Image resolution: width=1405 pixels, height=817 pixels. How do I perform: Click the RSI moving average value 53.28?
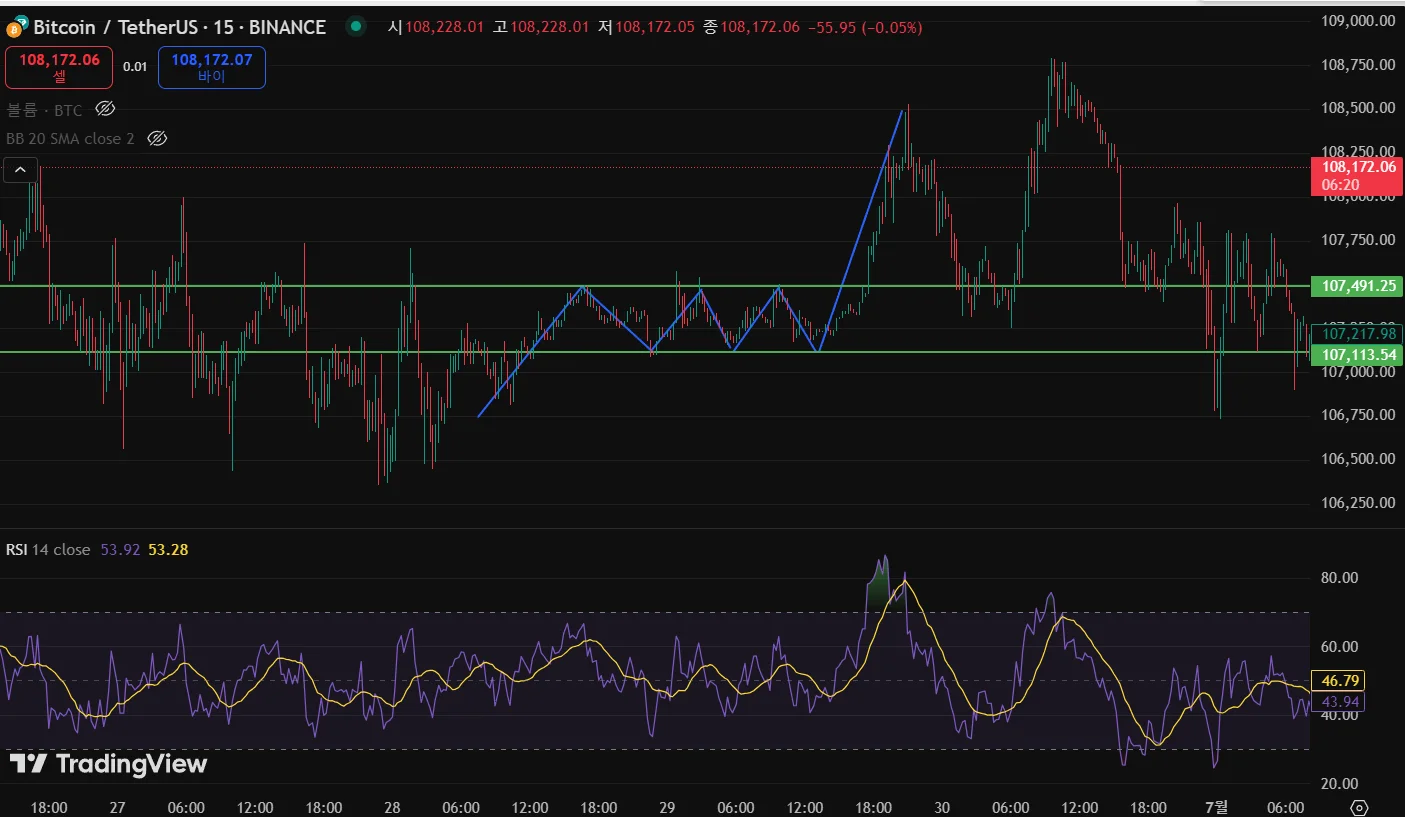[x=168, y=549]
